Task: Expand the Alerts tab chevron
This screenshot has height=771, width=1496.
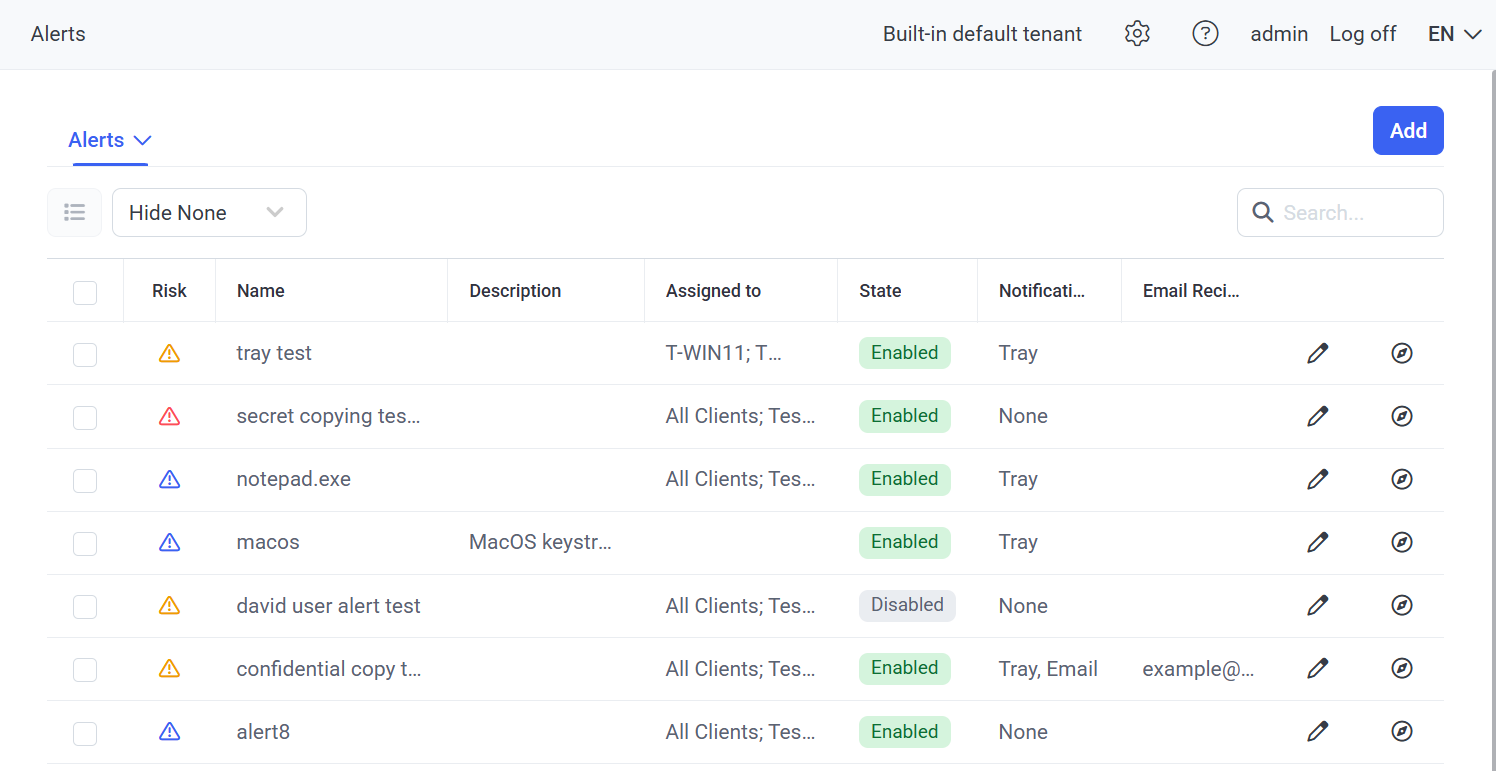Action: (142, 140)
